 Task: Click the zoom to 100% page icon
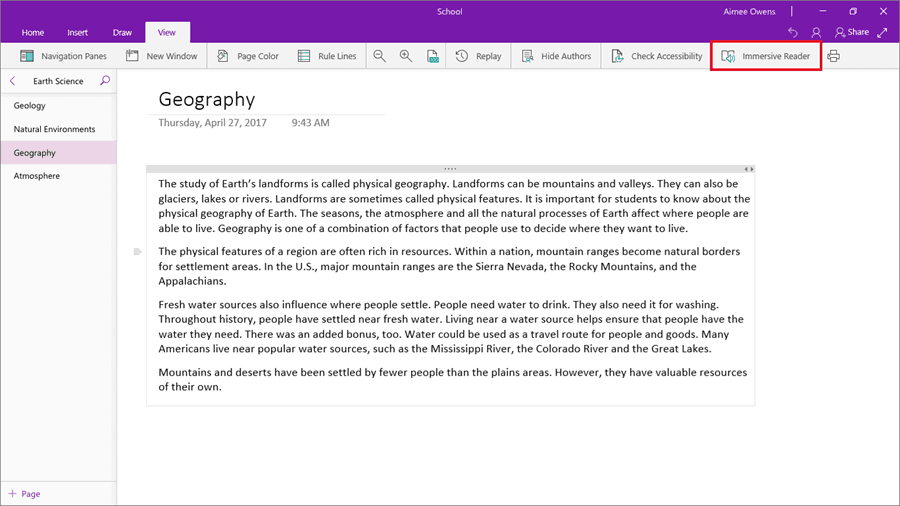coord(433,56)
